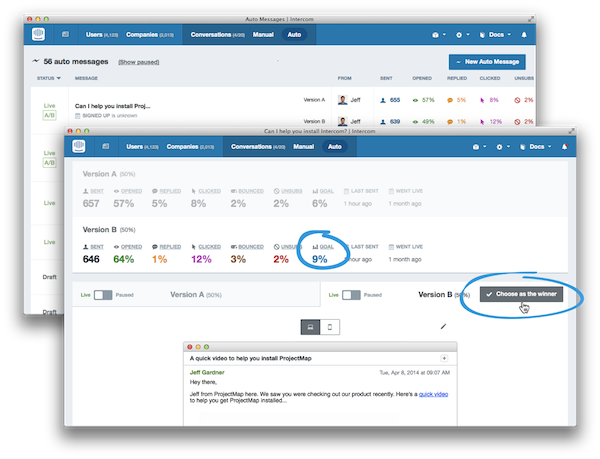Viewport: 600px width, 459px height.
Task: Click the A/B badge on first message row
Action: [49, 115]
